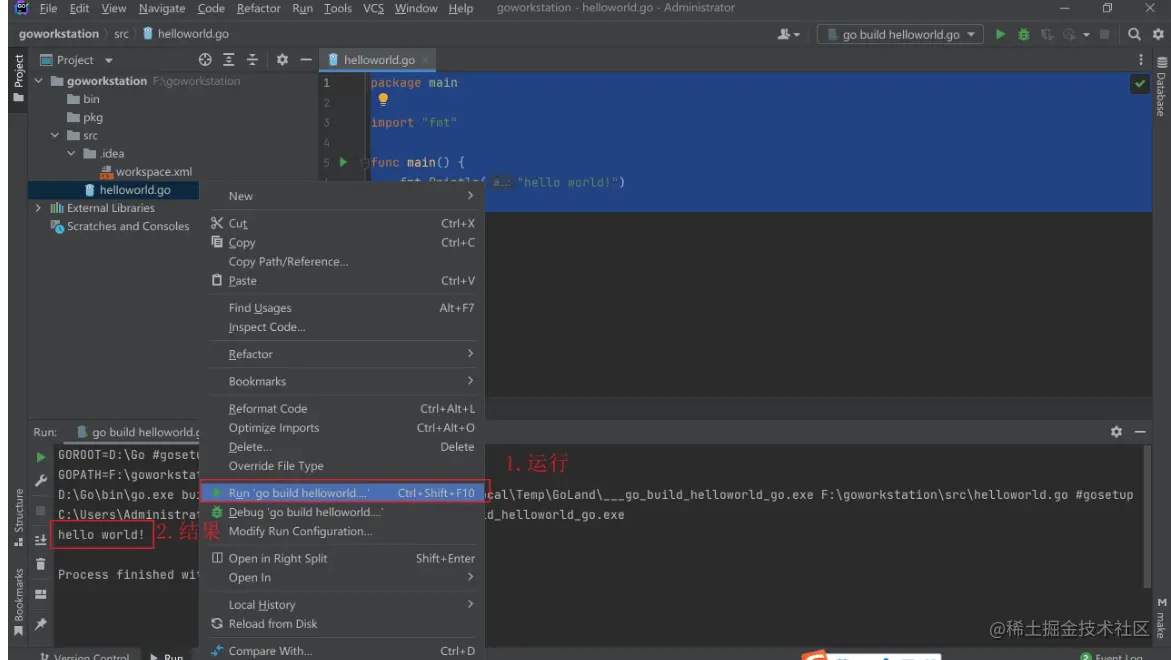Select Run 'go build helloworld...' menu entry
Image resolution: width=1171 pixels, height=660 pixels.
pyautogui.click(x=344, y=493)
